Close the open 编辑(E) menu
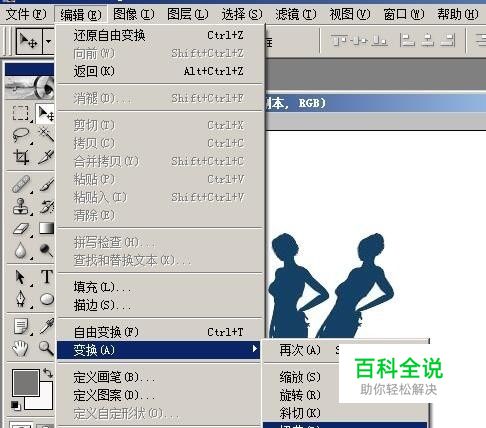 point(81,15)
